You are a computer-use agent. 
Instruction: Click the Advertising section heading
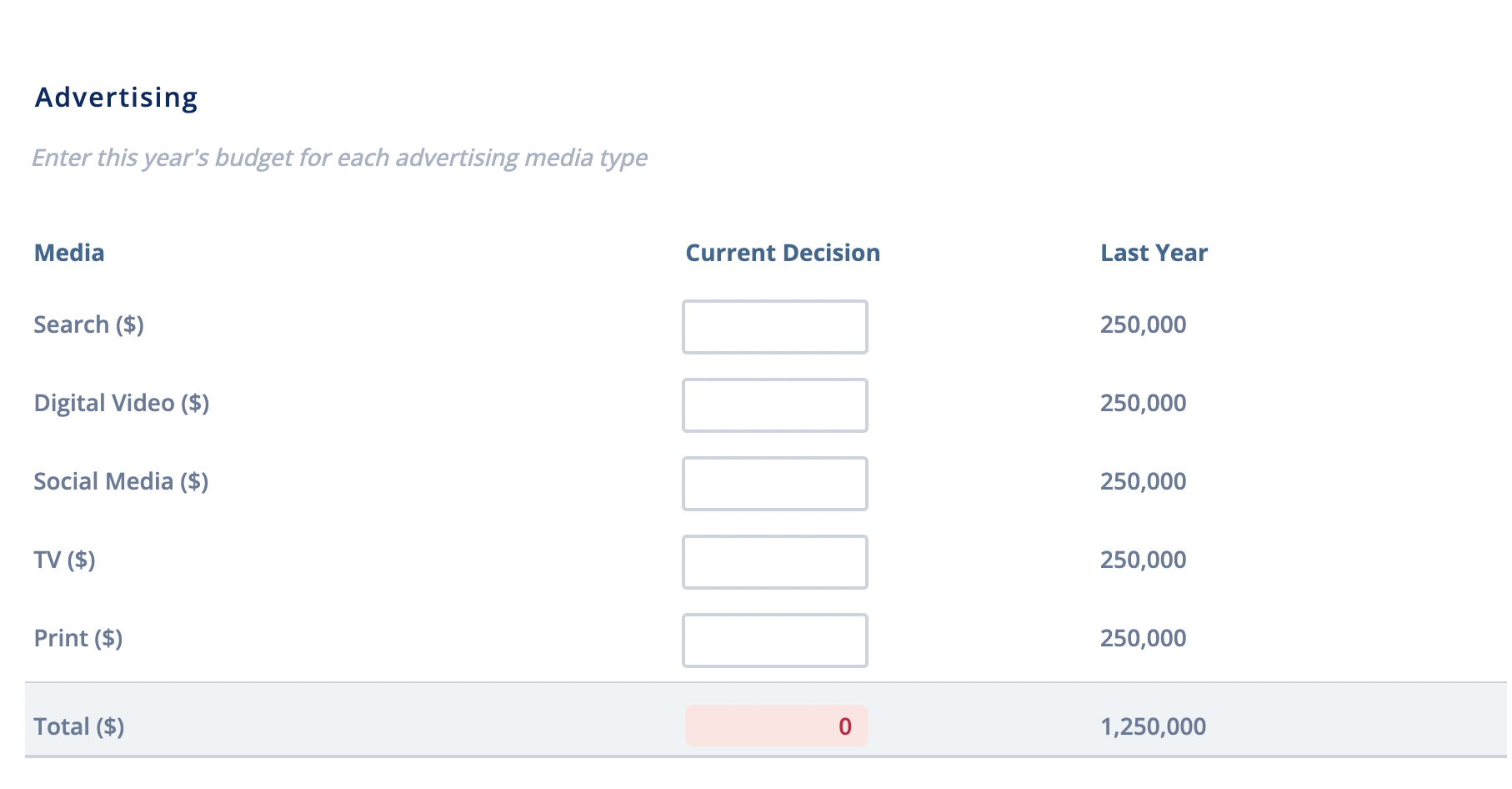coord(116,98)
